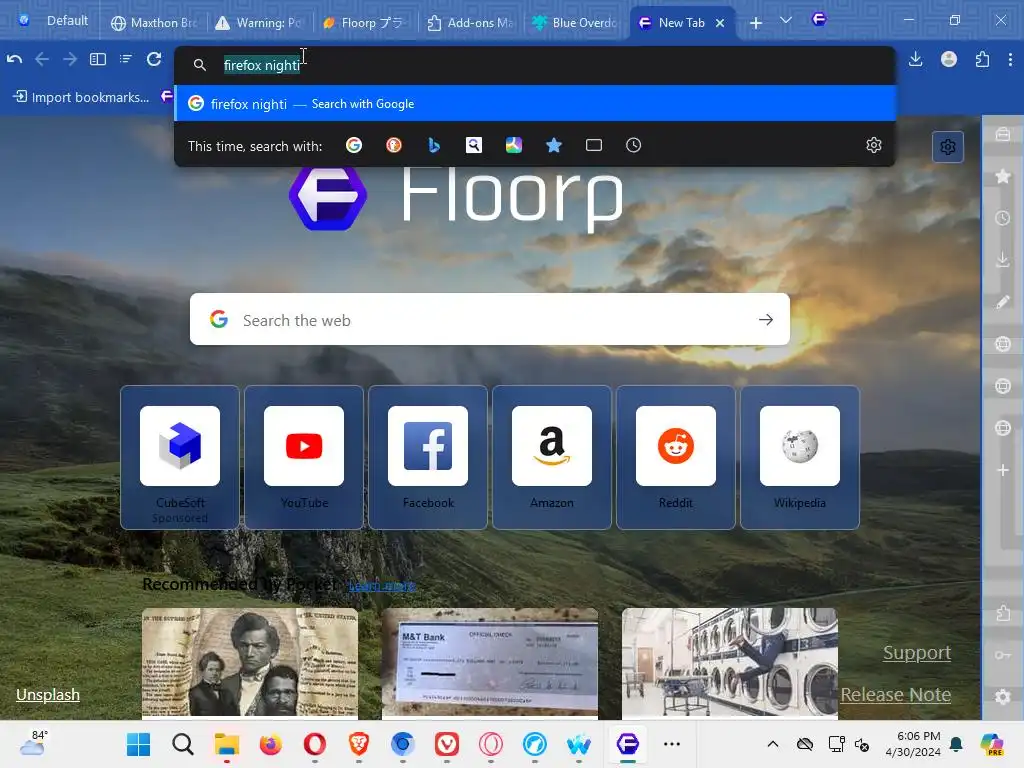Search this time with DuckDuckGo icon

(394, 145)
